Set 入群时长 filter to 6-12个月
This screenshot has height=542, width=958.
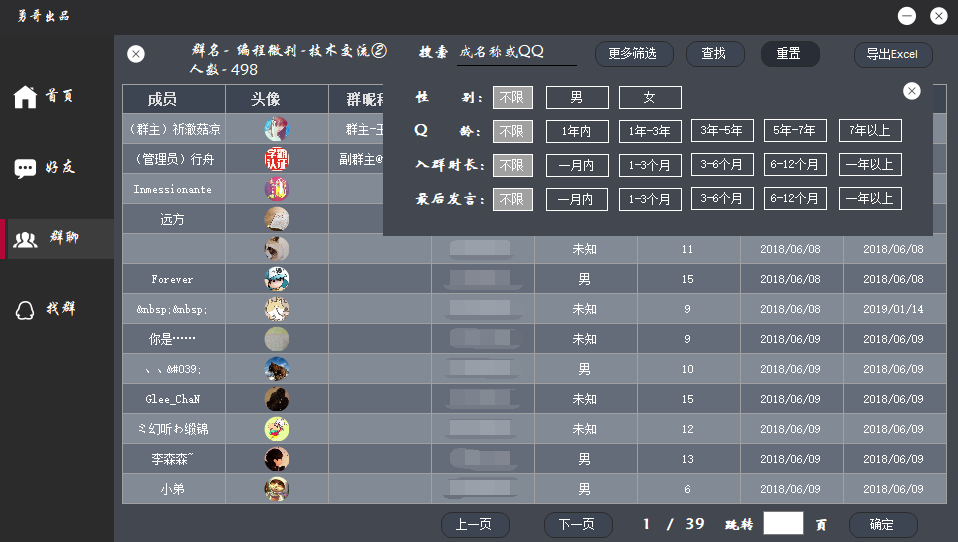tap(795, 164)
